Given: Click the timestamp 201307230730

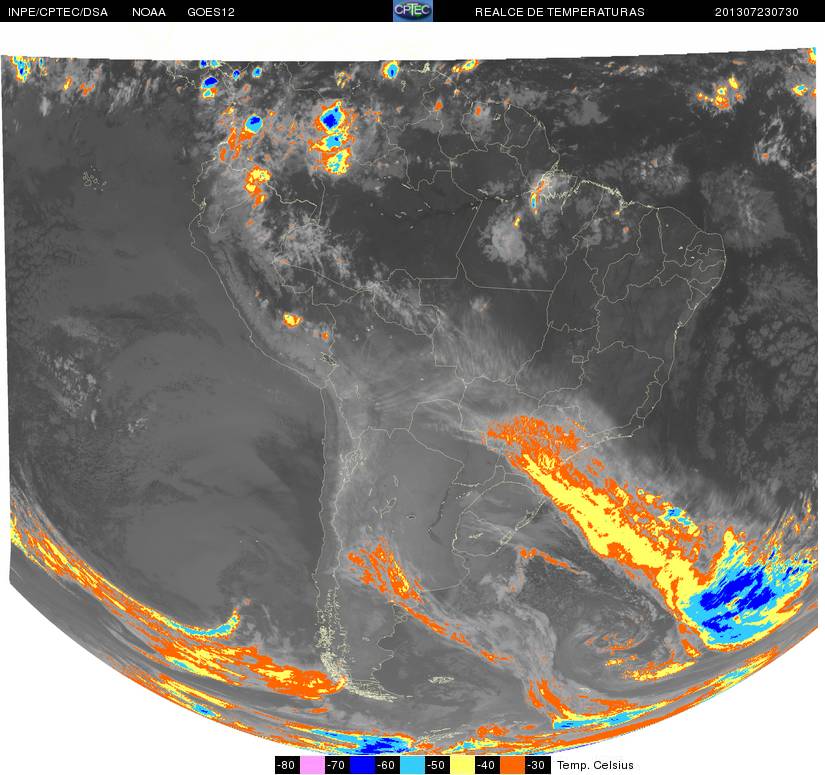Looking at the screenshot, I should [x=757, y=12].
